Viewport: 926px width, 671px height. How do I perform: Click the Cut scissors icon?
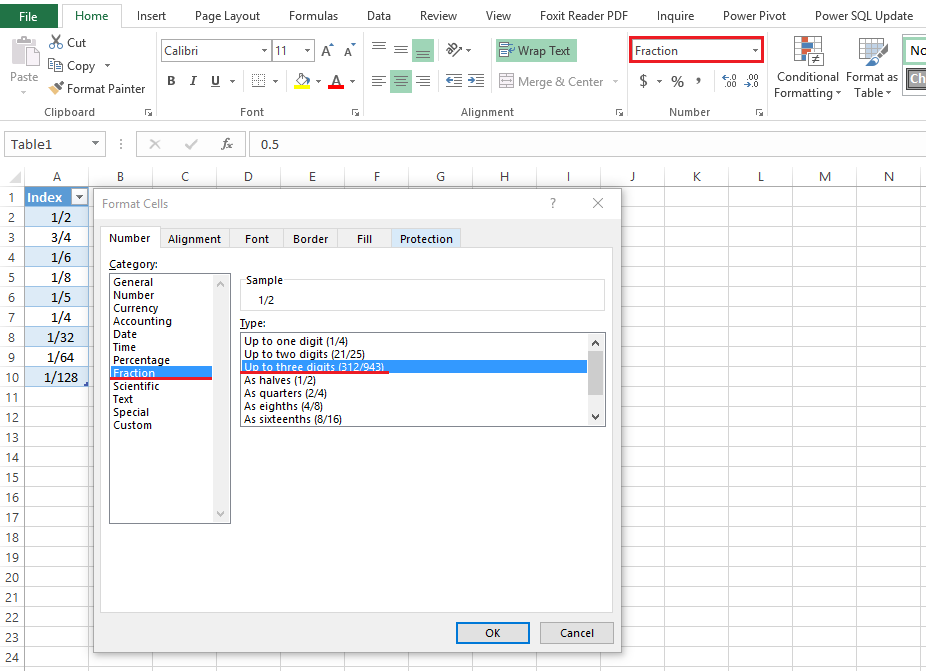[x=56, y=42]
